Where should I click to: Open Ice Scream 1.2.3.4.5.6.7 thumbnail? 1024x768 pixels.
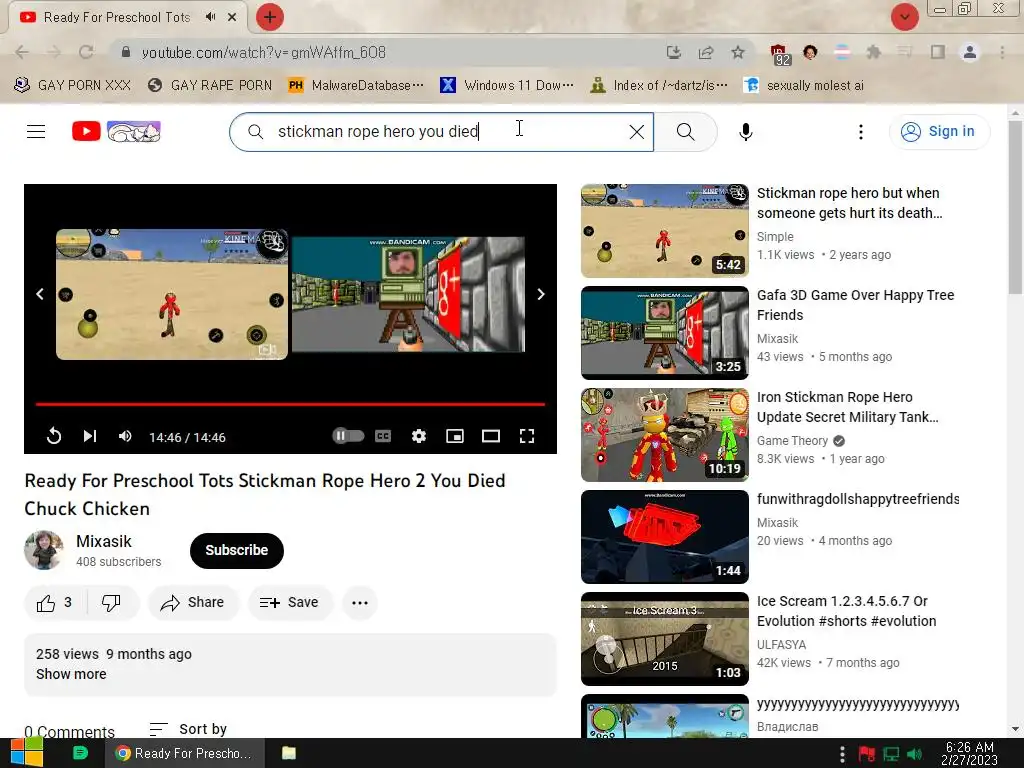tap(665, 639)
